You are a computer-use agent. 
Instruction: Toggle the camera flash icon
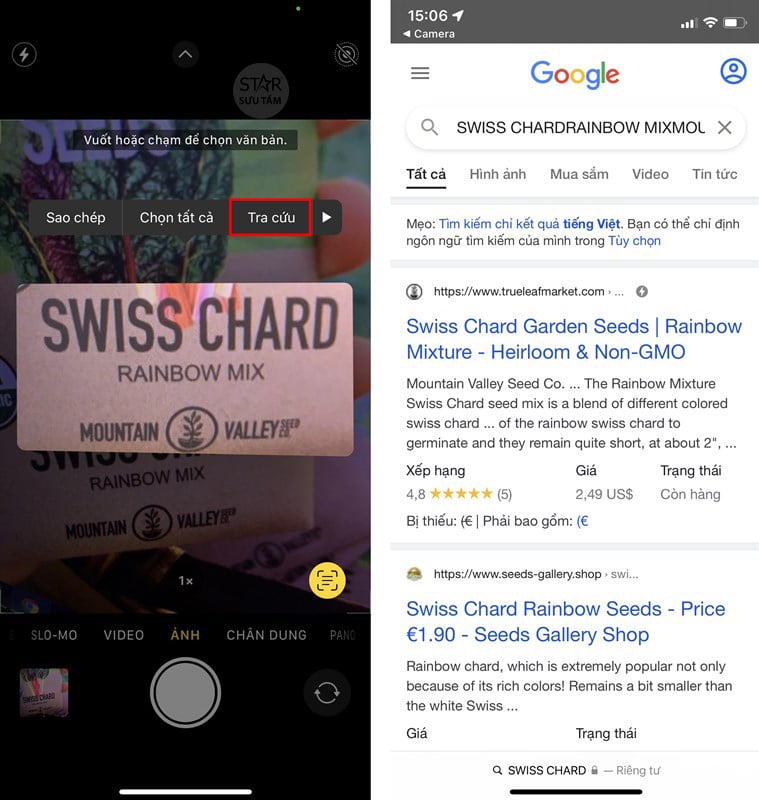[x=24, y=54]
